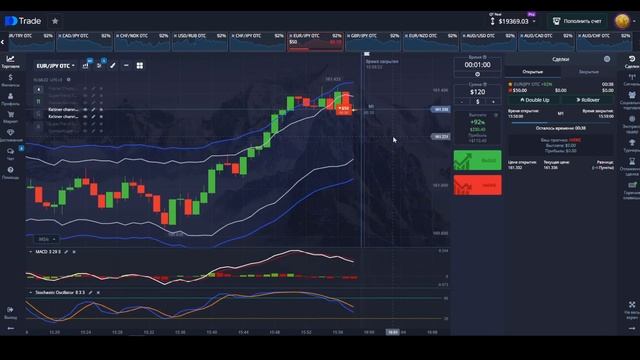Open Tournaments trophy icon in right sidebar
Image resolution: width=640 pixels, height=360 pixels.
631,145
